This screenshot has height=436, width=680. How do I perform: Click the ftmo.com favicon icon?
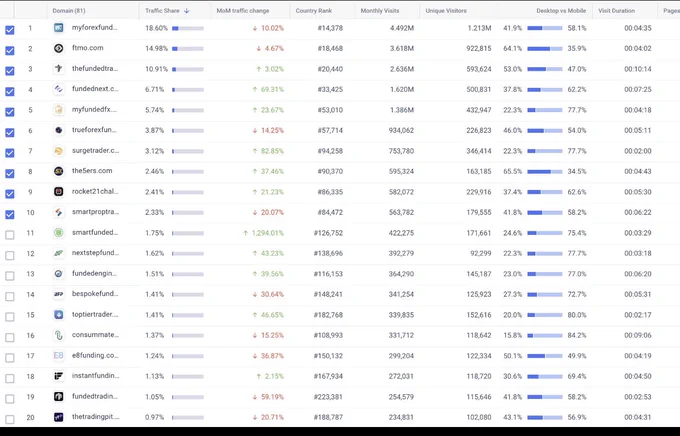click(59, 48)
